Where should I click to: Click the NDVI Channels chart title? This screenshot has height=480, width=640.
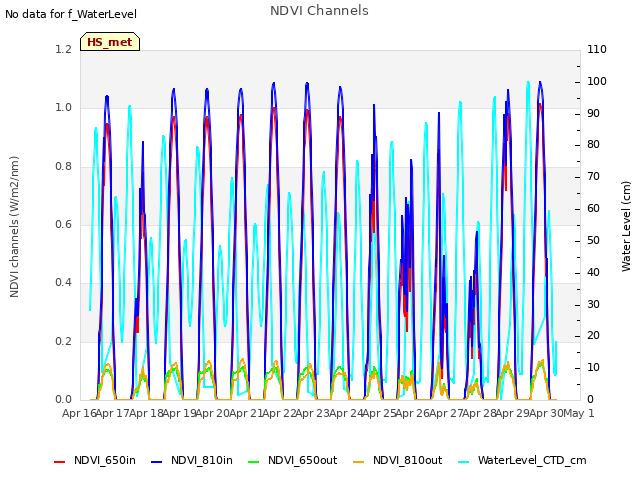click(319, 11)
